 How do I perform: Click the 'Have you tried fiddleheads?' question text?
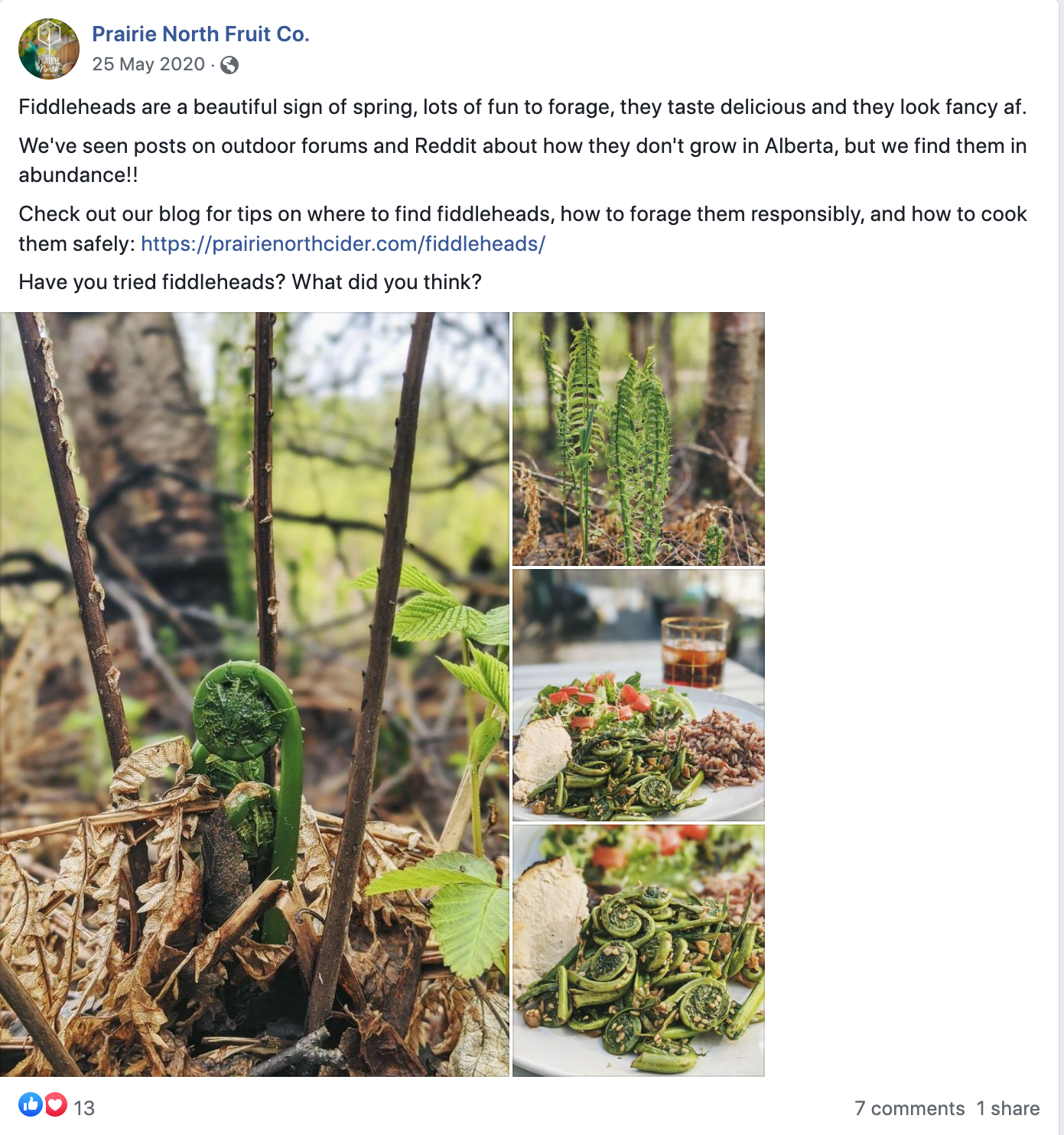(250, 282)
